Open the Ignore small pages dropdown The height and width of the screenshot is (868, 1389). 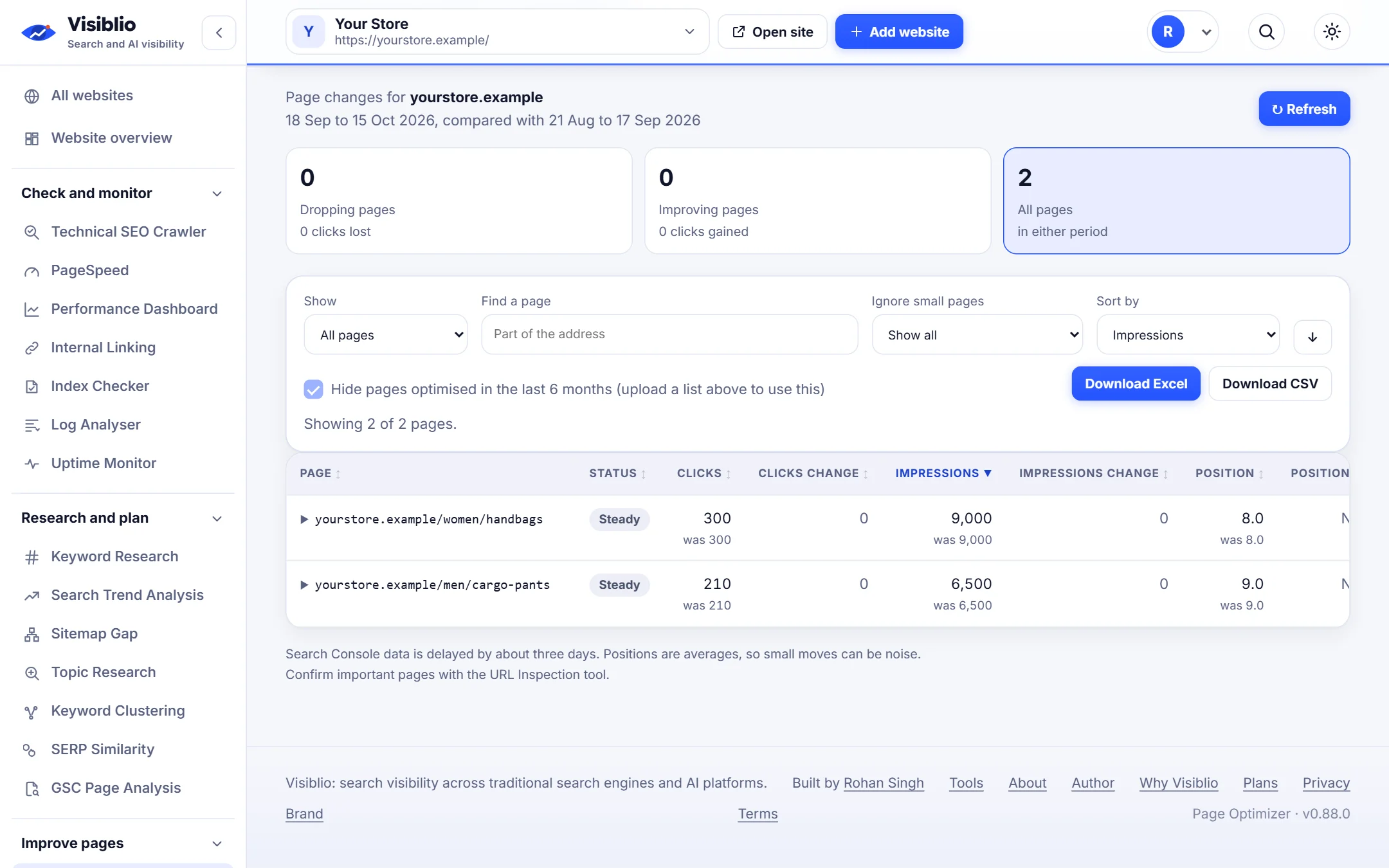[x=977, y=334]
